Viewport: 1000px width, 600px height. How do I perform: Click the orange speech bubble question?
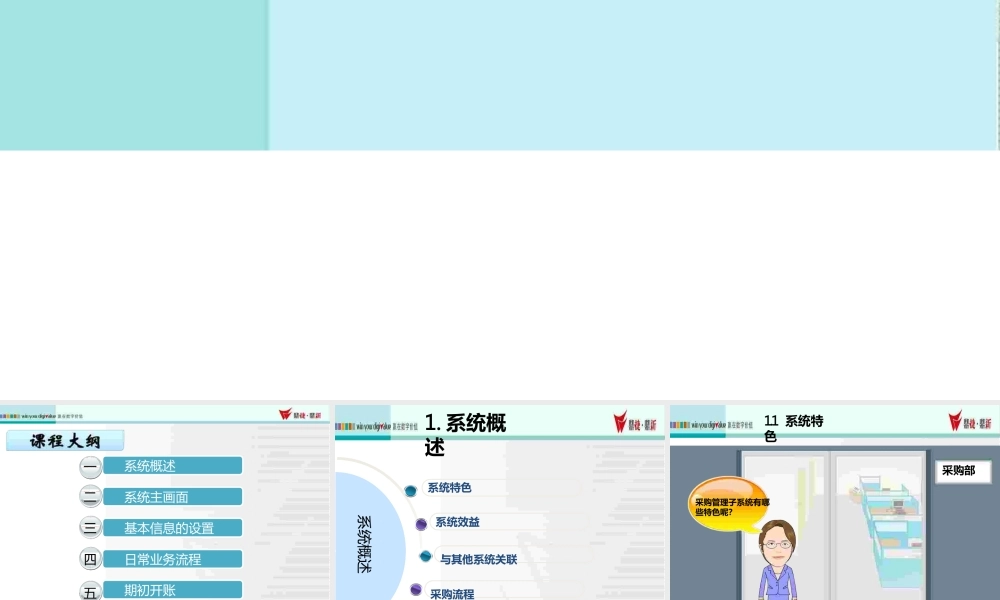click(x=728, y=506)
